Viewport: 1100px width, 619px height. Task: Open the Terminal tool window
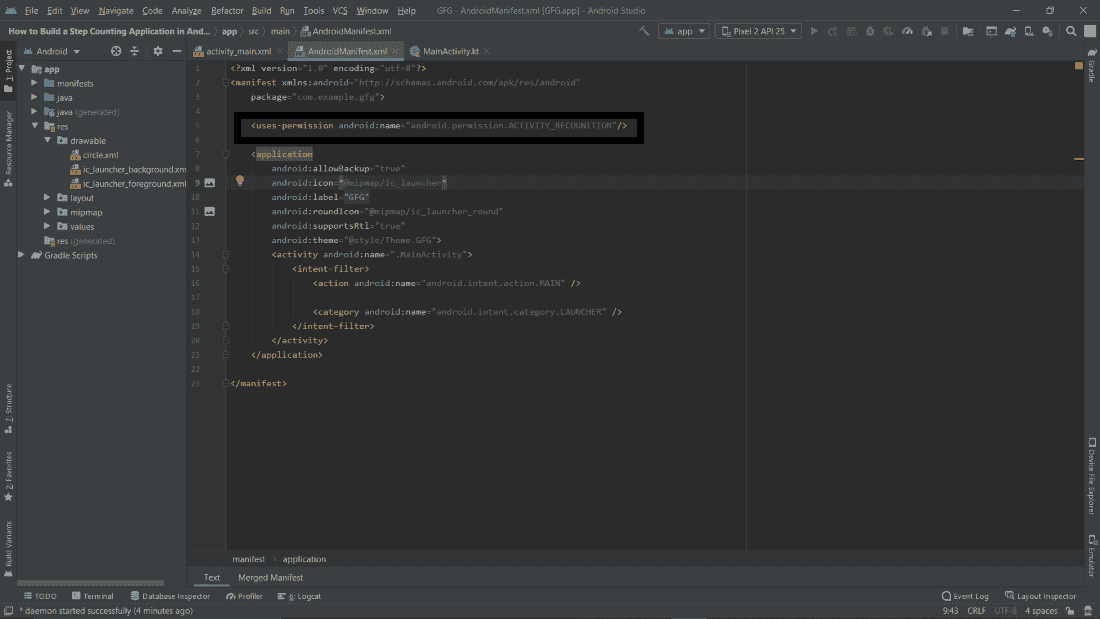pyautogui.click(x=92, y=596)
